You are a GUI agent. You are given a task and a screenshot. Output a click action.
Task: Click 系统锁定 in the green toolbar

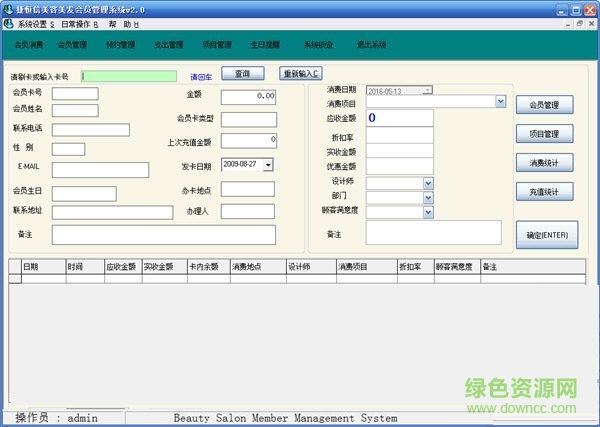coord(319,45)
